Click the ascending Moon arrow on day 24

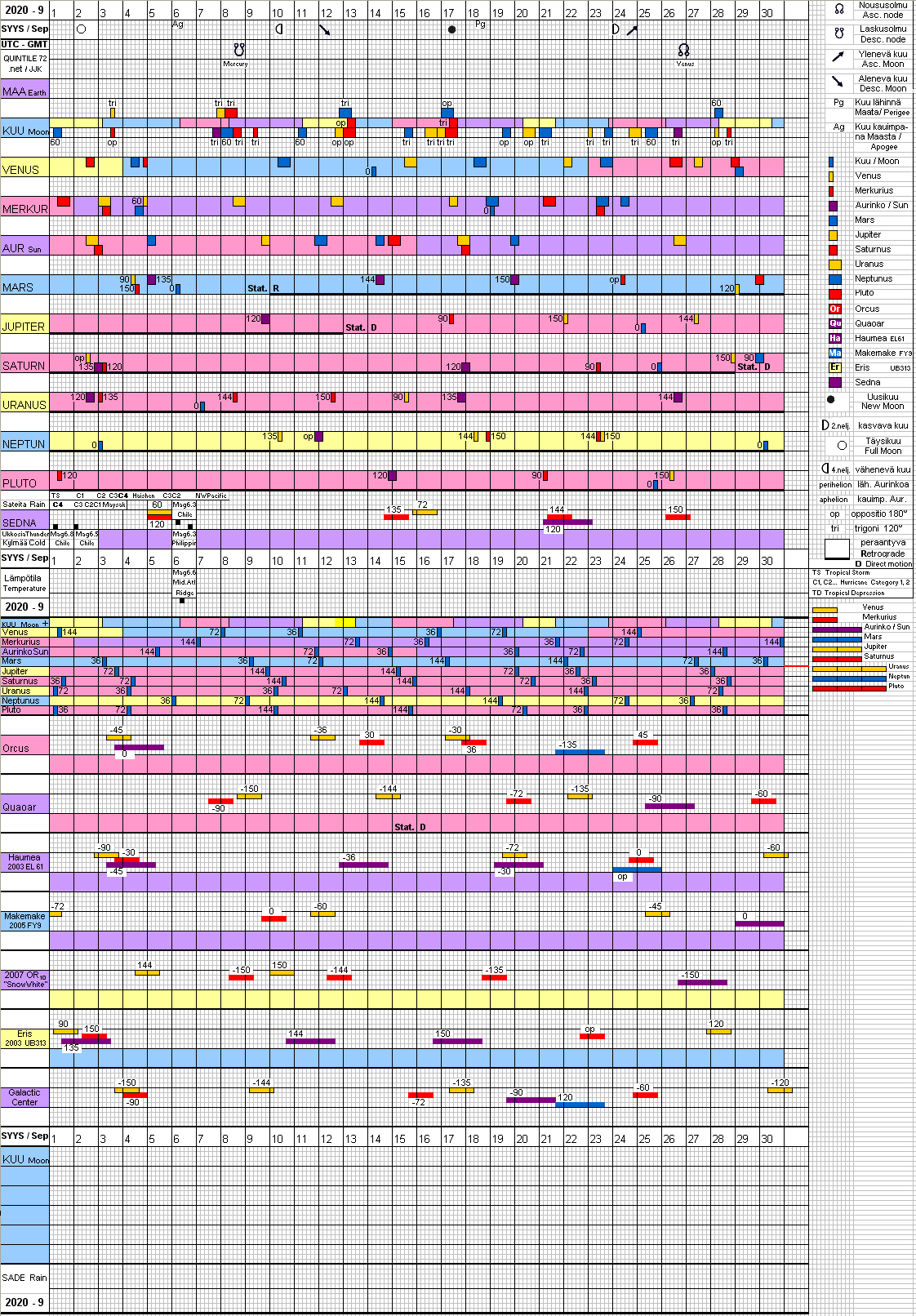(631, 30)
